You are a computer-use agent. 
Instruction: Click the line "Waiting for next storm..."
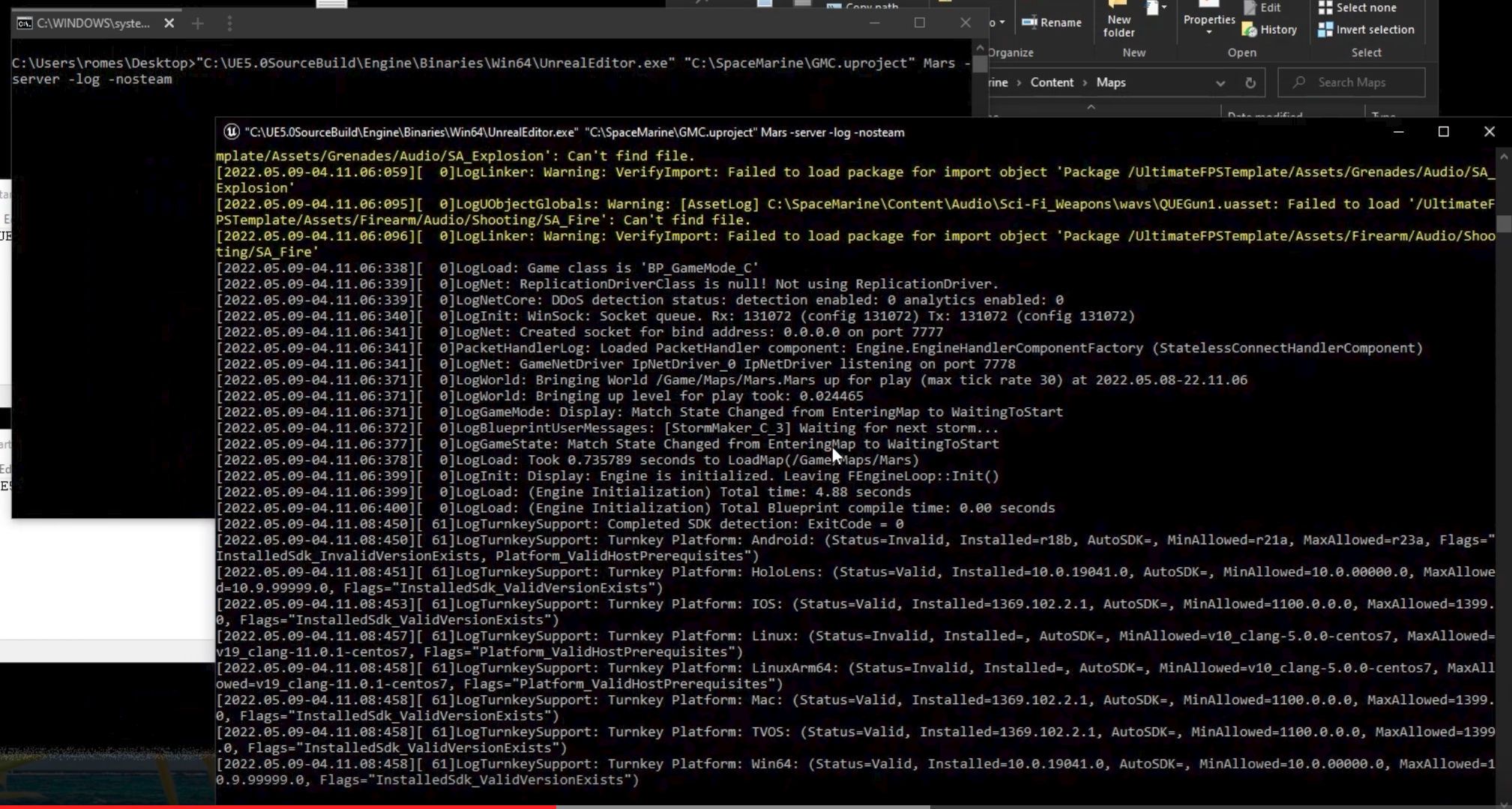point(607,428)
